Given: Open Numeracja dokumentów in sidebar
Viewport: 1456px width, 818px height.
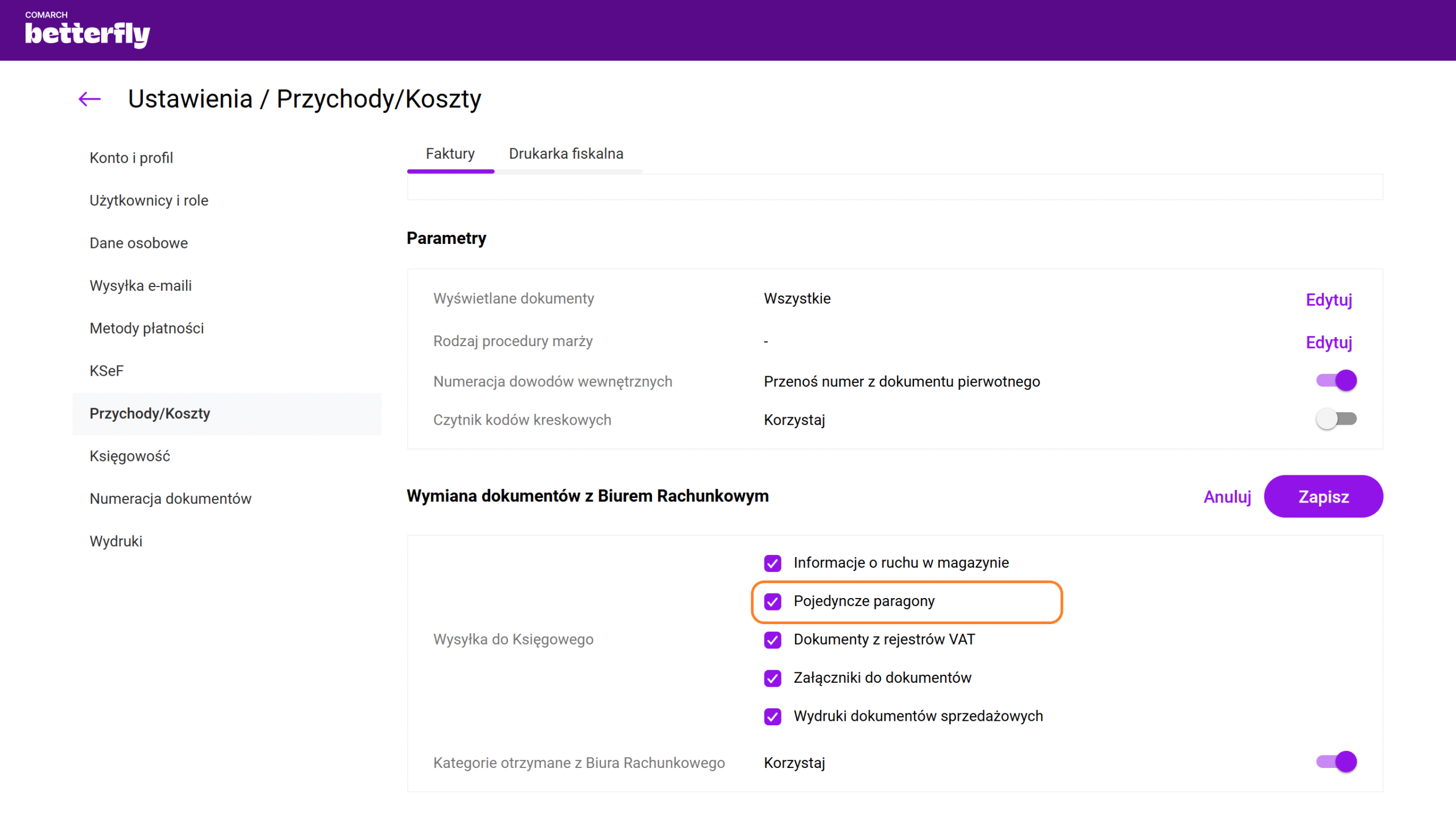Looking at the screenshot, I should point(170,499).
